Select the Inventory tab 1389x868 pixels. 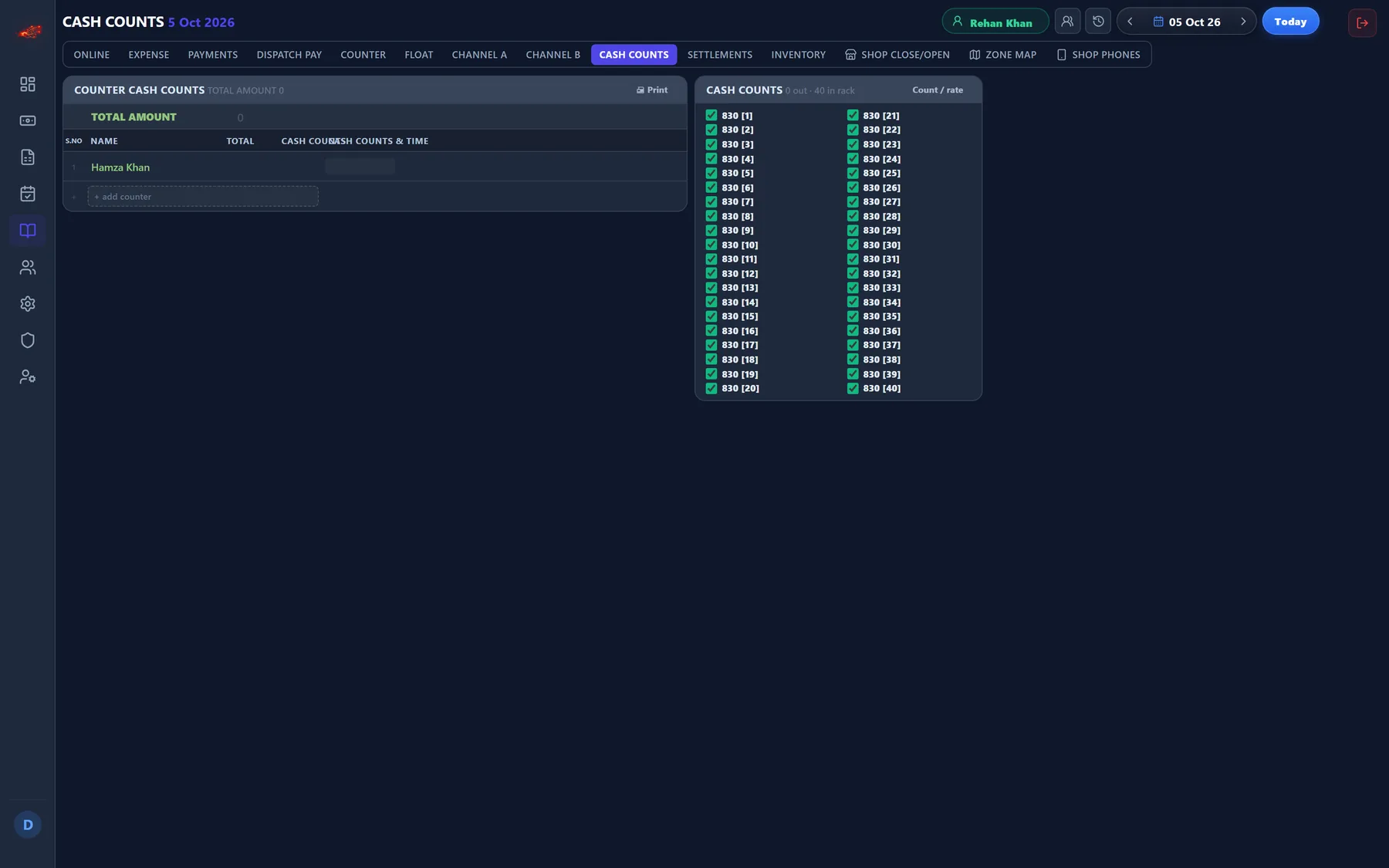click(x=798, y=55)
